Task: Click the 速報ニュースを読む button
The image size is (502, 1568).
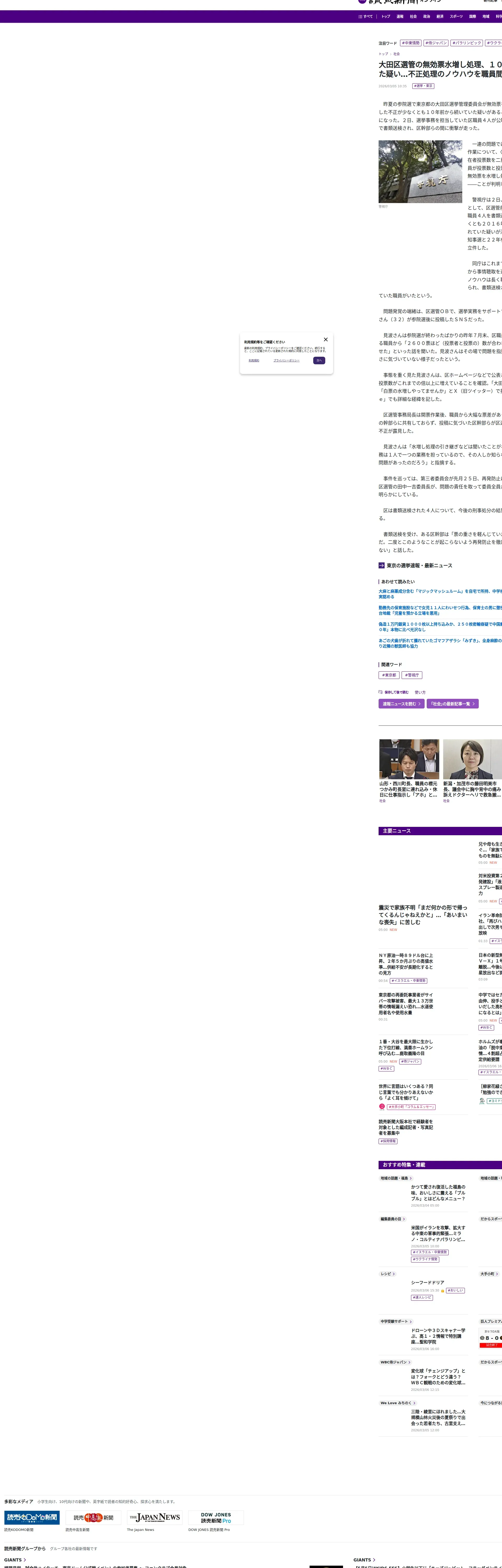Action: tap(402, 704)
